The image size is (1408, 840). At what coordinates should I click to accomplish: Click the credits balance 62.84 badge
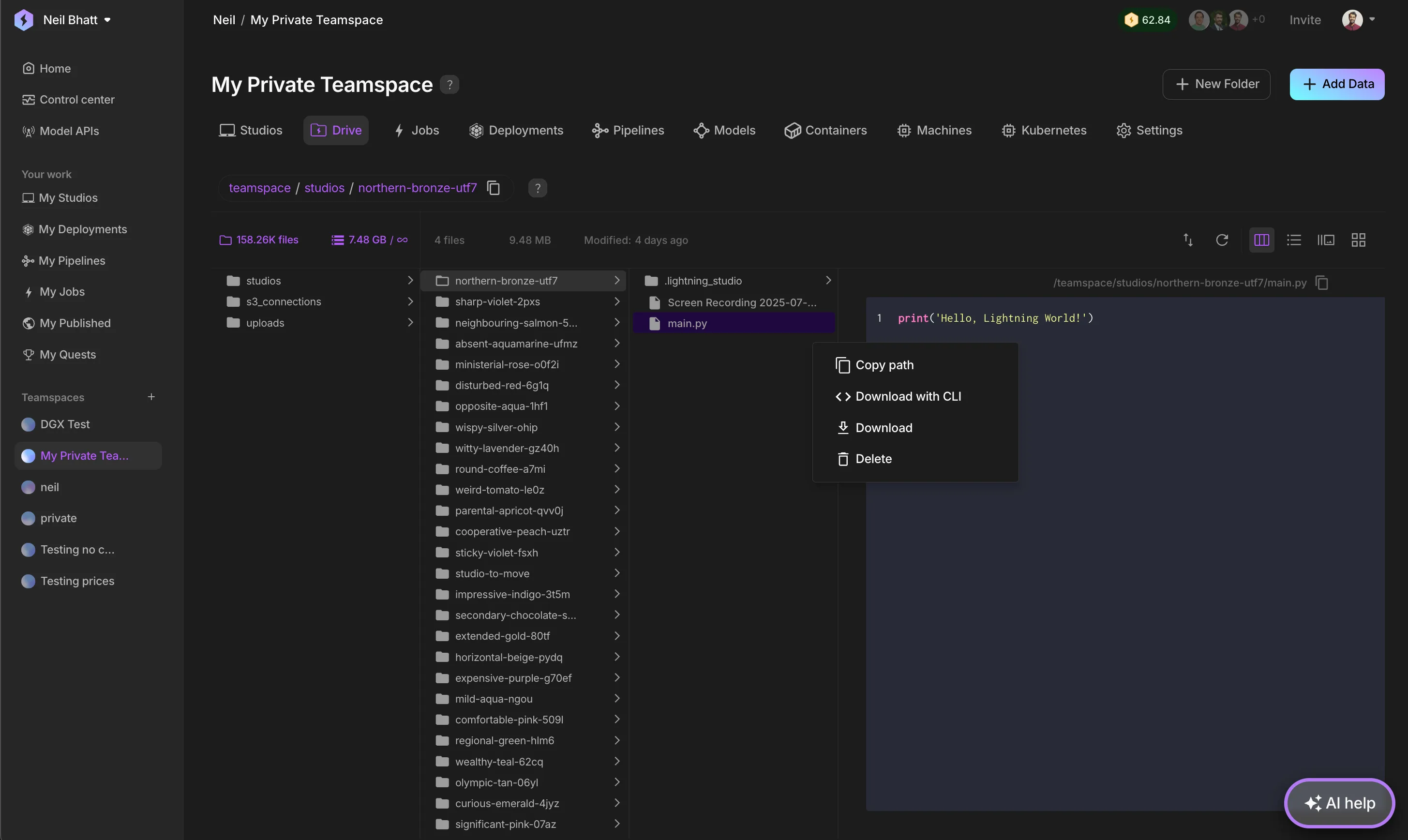1147,20
